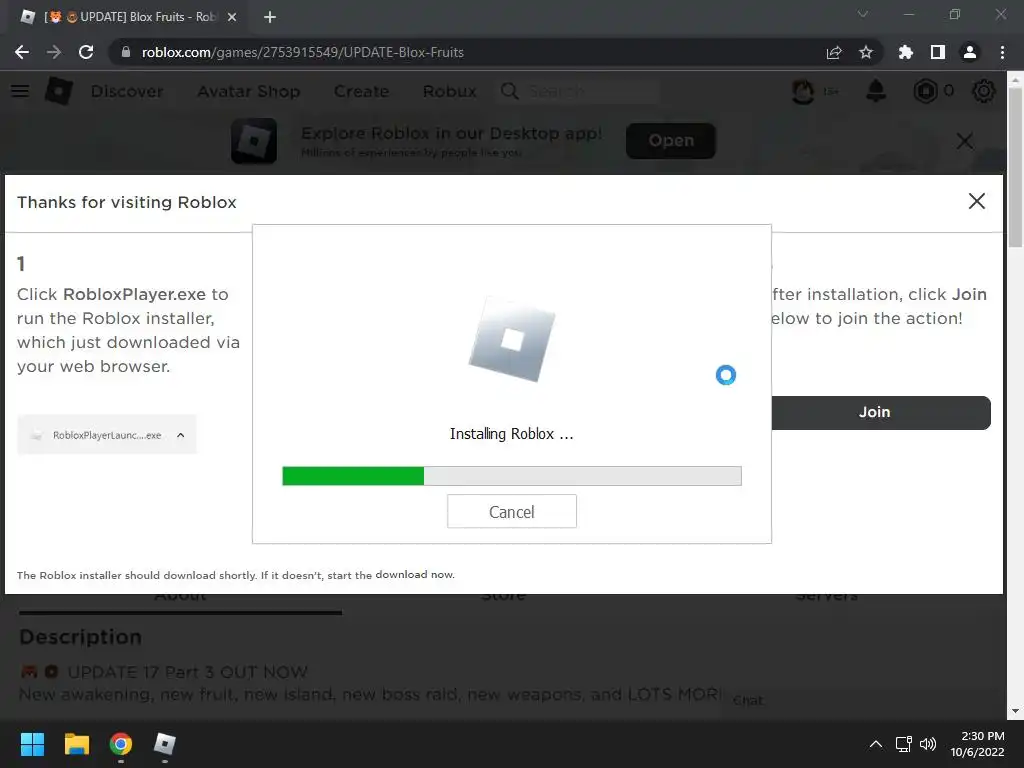Image resolution: width=1024 pixels, height=768 pixels.
Task: Select the Blox Fruits browser tab
Action: click(128, 17)
